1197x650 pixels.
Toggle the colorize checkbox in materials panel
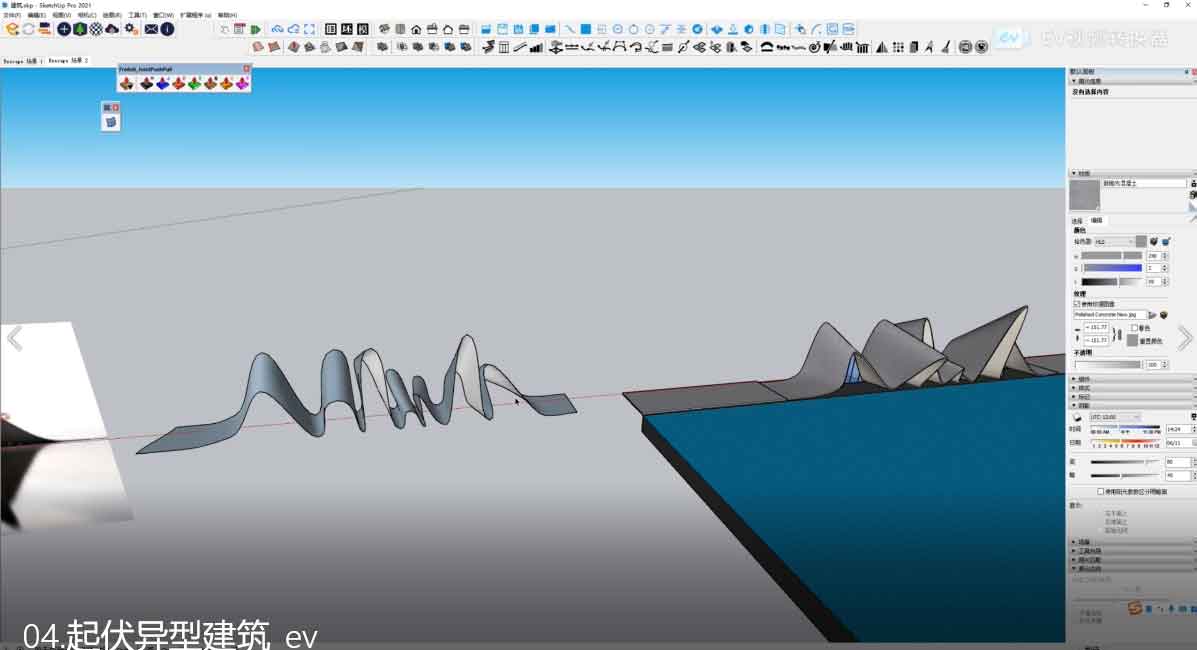click(1134, 327)
